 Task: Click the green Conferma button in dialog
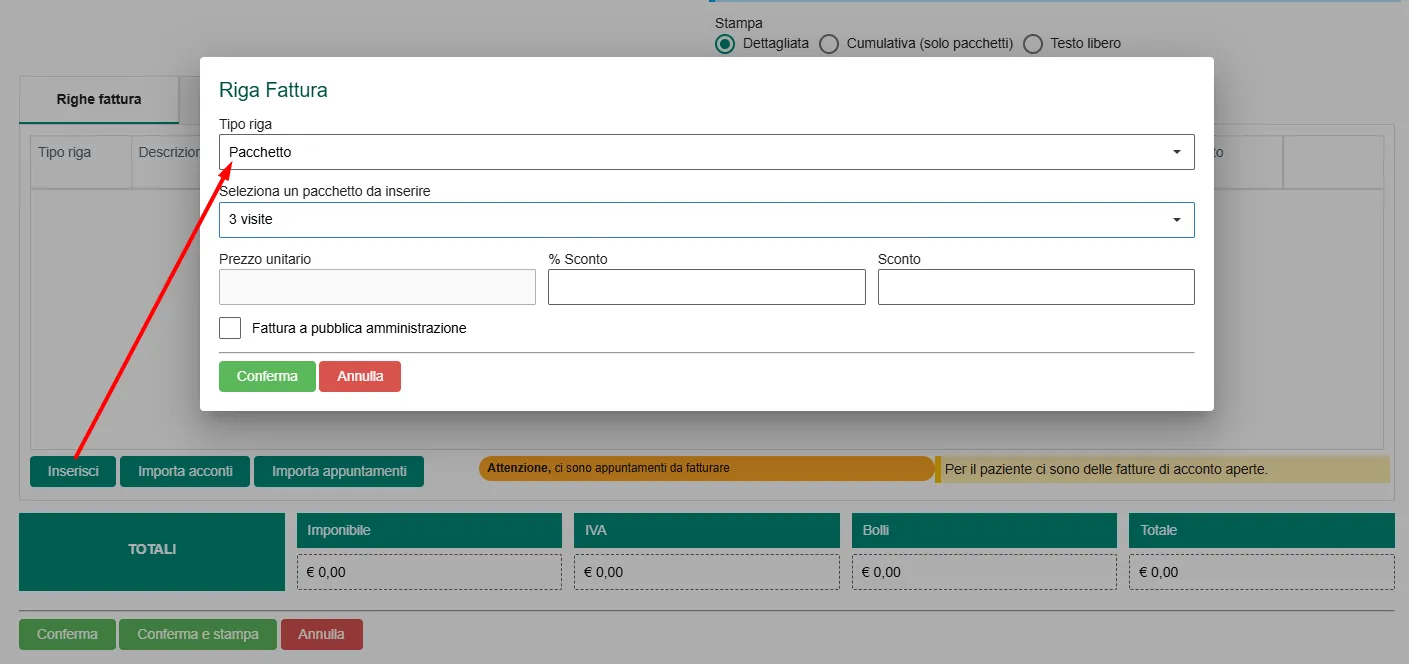click(267, 377)
